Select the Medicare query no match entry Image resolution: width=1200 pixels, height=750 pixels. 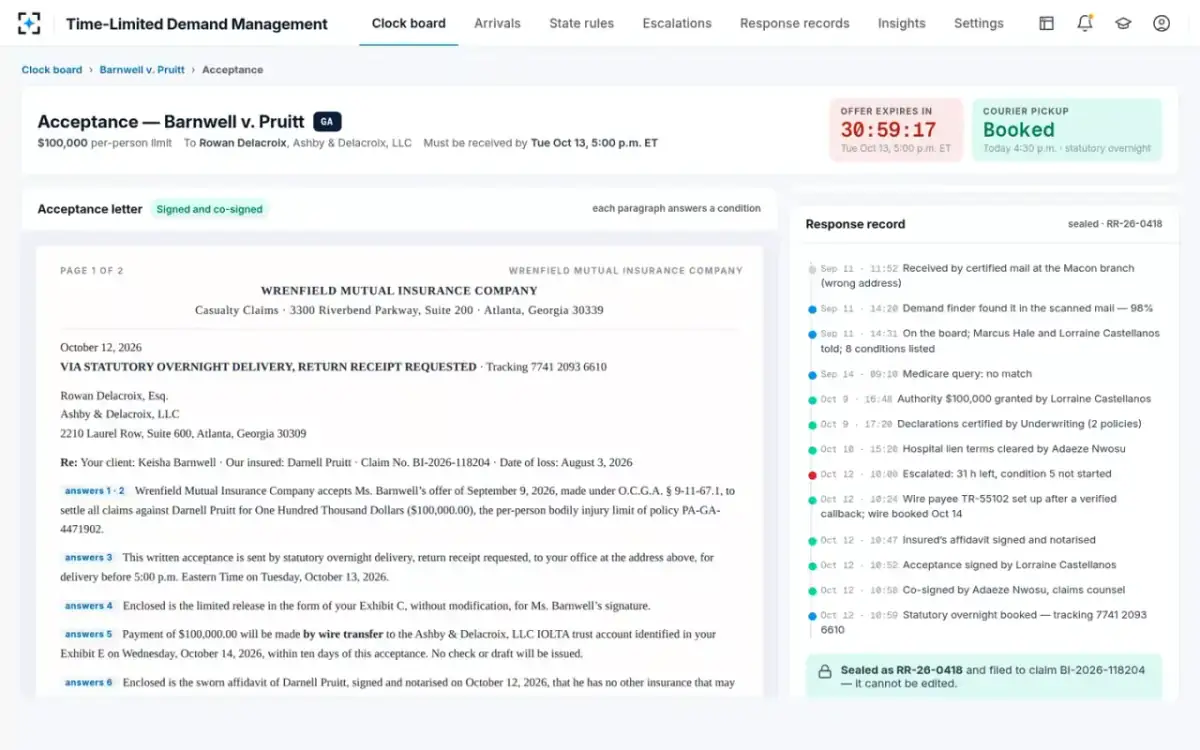(x=985, y=374)
